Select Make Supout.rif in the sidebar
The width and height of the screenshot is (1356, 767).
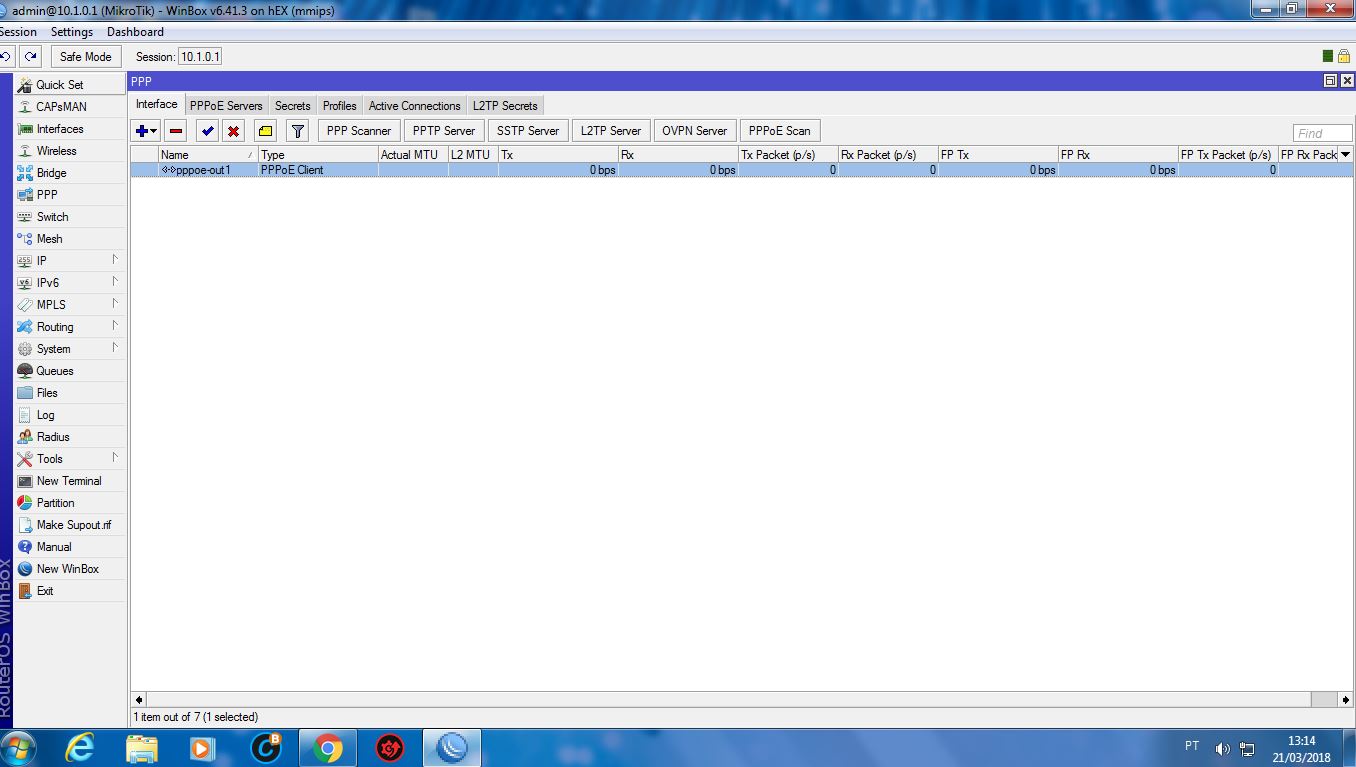click(x=70, y=525)
